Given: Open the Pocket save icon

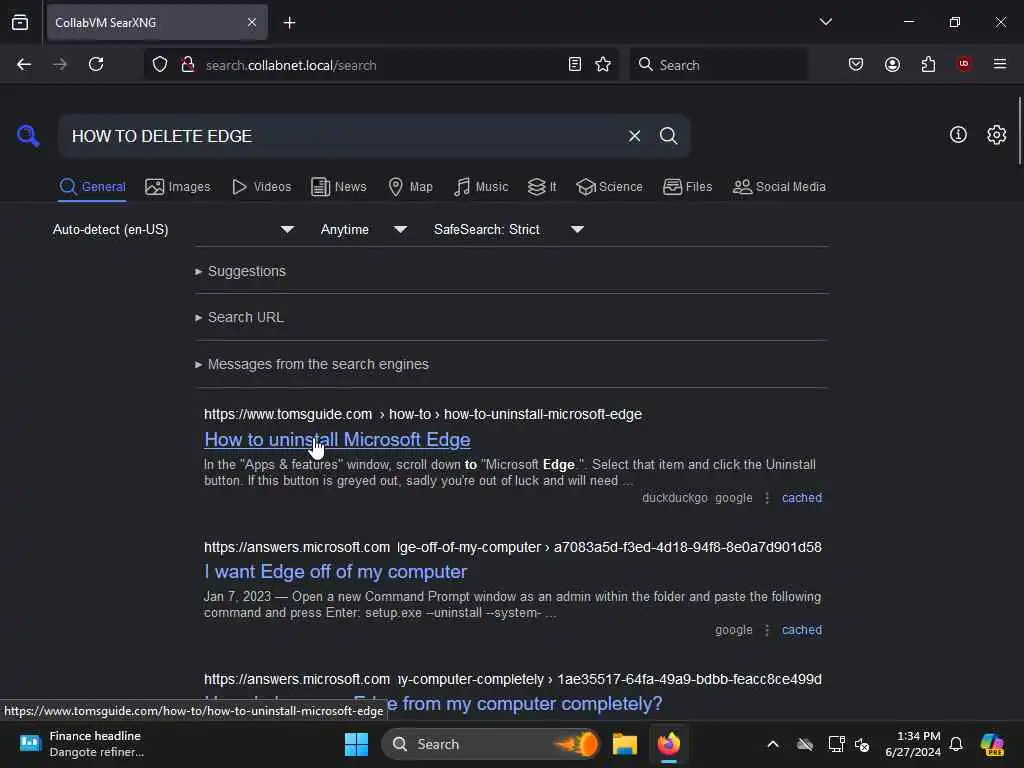Looking at the screenshot, I should (x=856, y=64).
